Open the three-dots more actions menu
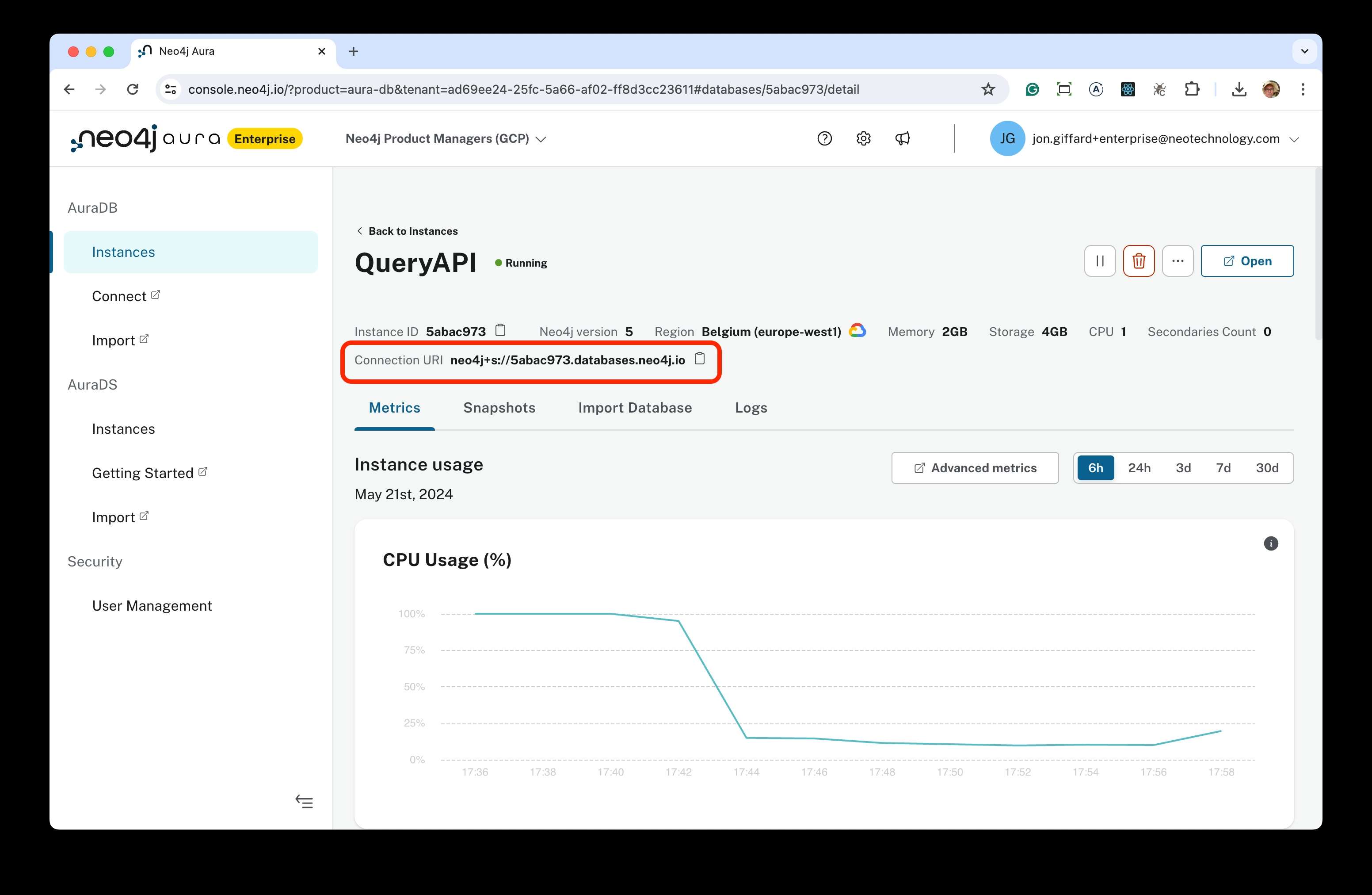 point(1178,261)
